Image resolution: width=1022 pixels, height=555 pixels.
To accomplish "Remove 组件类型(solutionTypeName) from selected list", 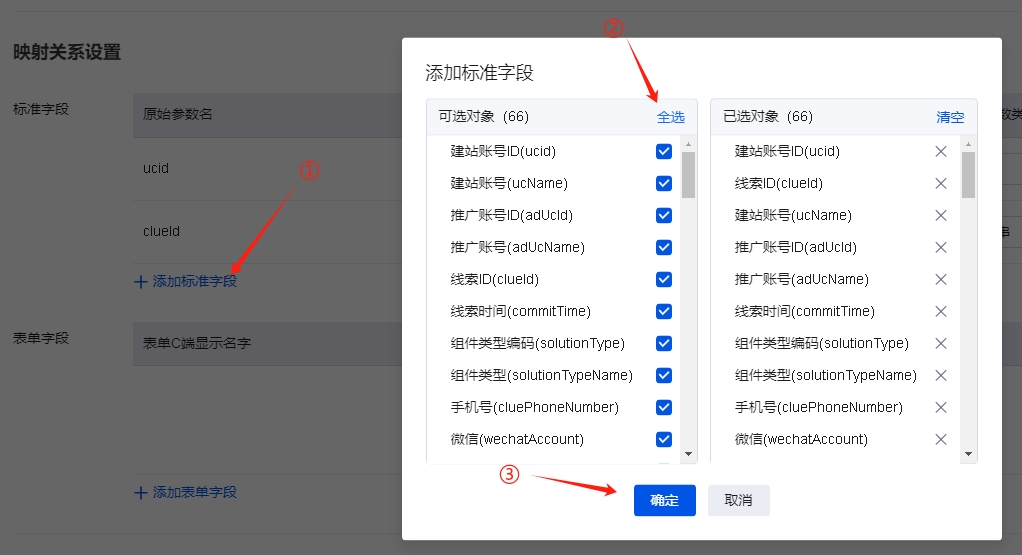I will coord(940,376).
